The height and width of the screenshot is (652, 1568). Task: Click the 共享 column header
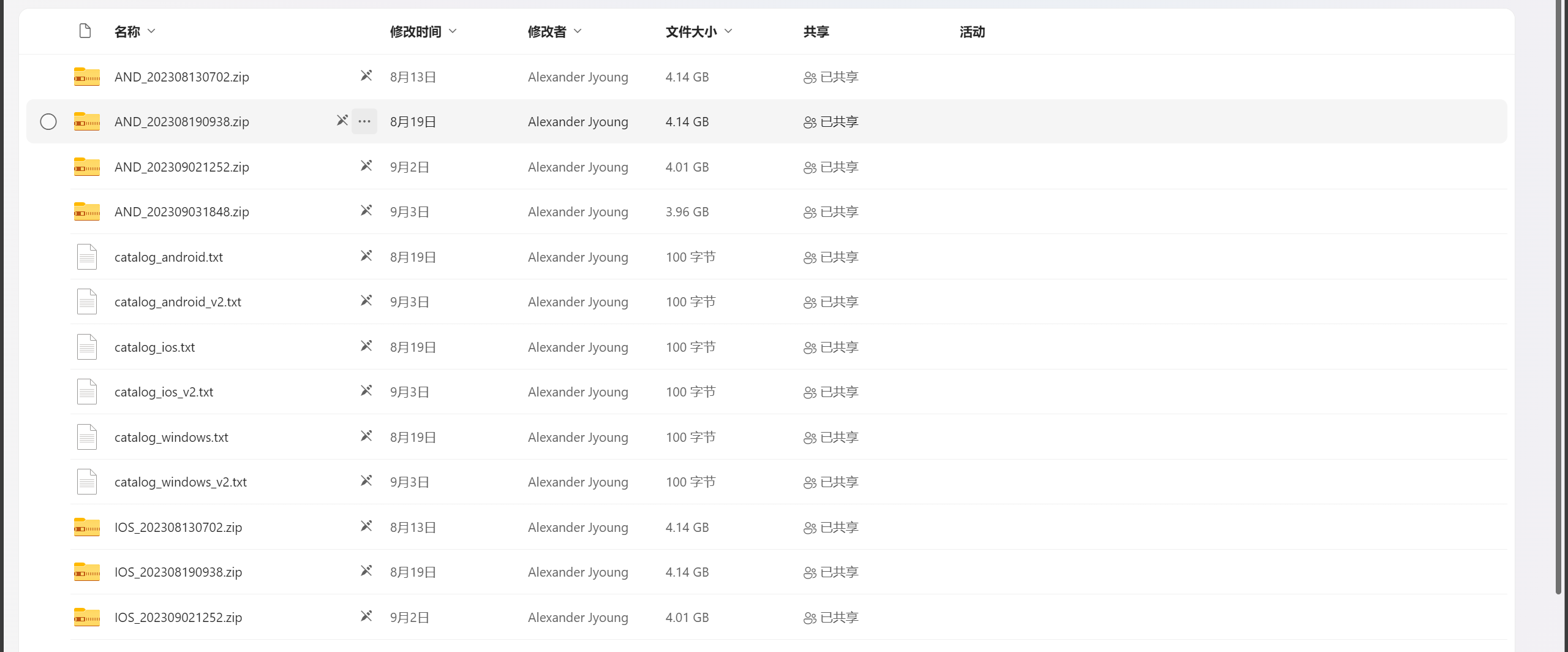(x=816, y=31)
